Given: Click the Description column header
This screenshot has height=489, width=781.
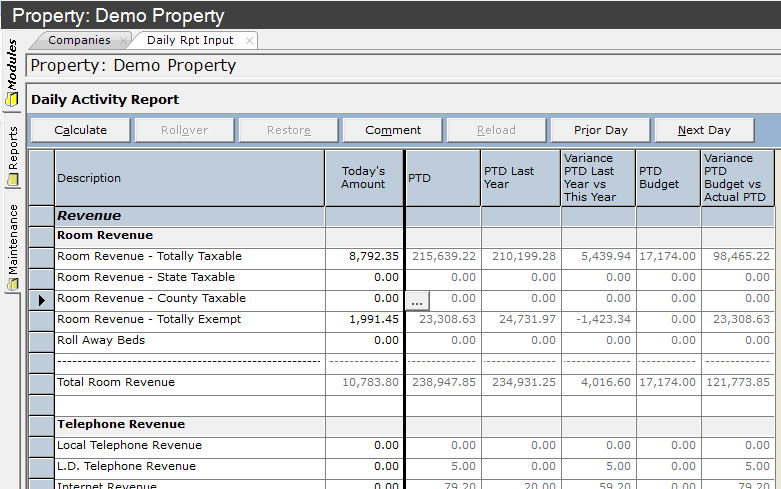Looking at the screenshot, I should 189,178.
